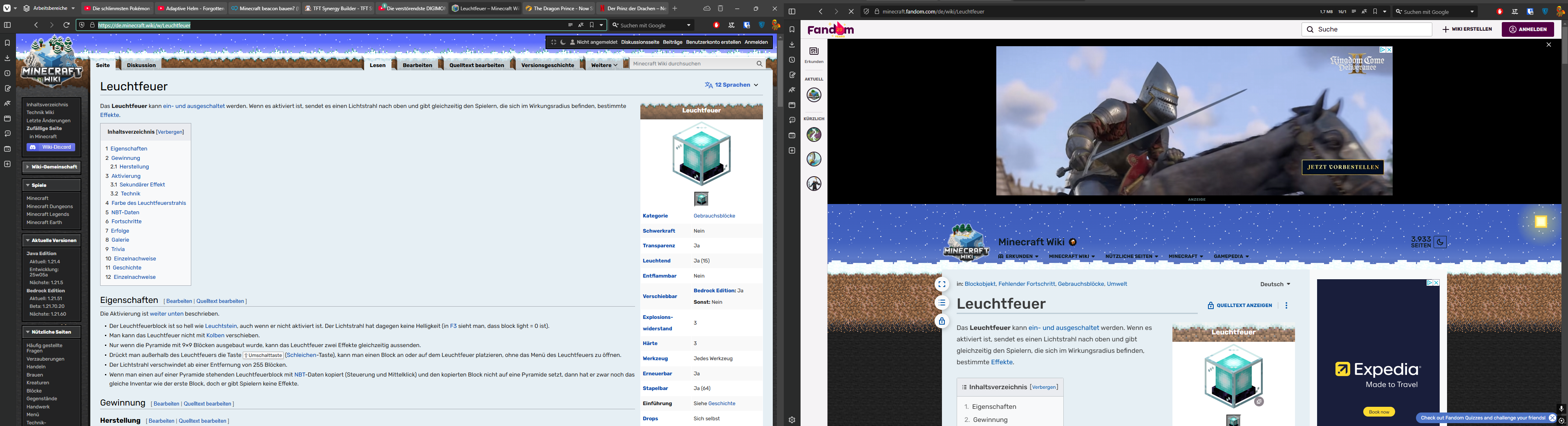1568x426 pixels.
Task: Hide the left Inhaltsverzeichnis via Verbergen
Action: click(170, 132)
